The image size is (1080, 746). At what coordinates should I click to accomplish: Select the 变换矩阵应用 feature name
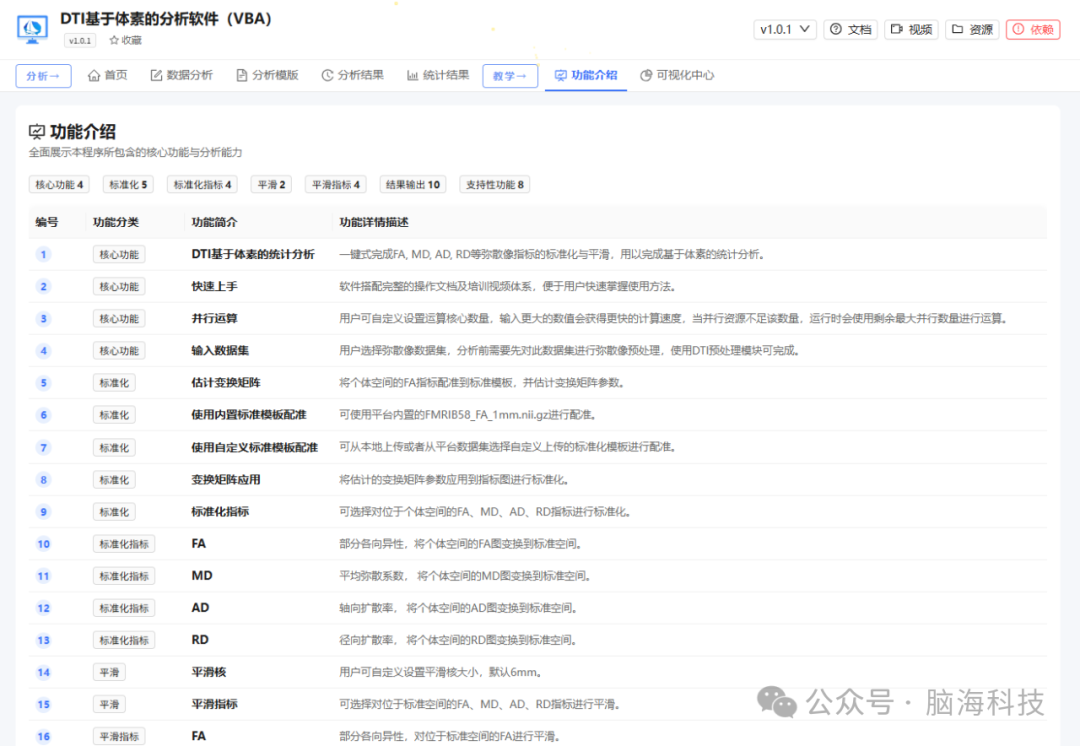point(226,479)
